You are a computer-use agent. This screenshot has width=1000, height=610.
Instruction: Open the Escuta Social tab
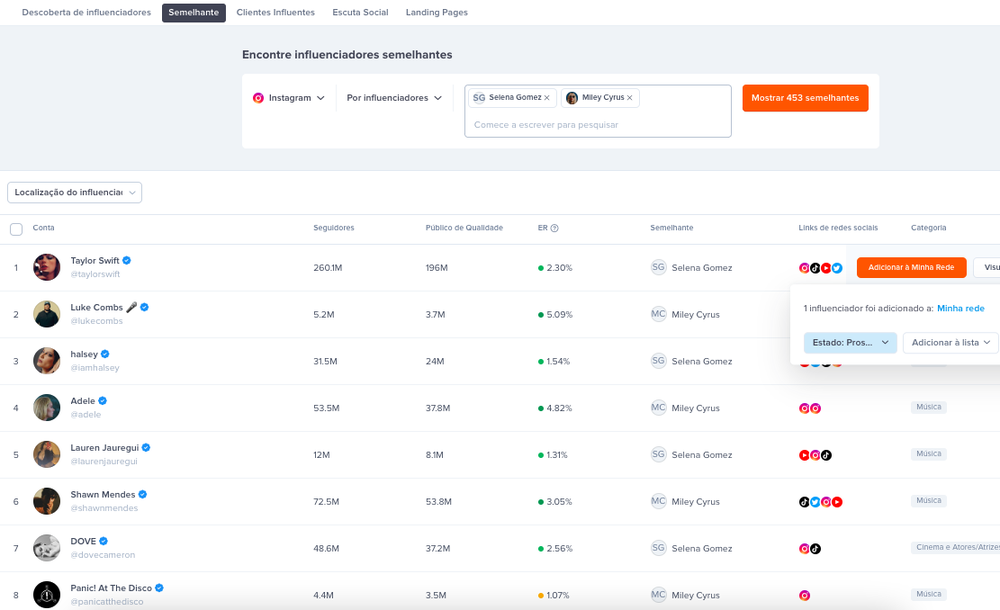(x=360, y=12)
